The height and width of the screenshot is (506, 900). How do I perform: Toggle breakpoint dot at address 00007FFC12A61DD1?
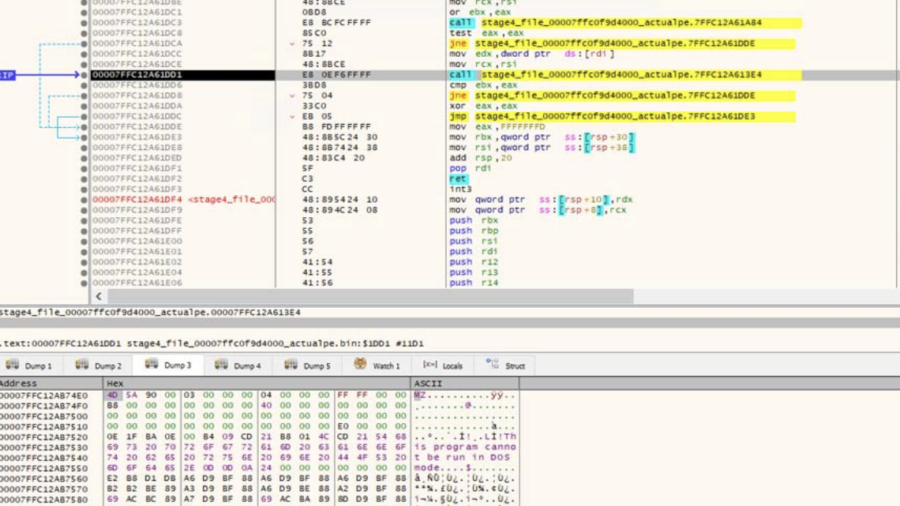tap(84, 75)
